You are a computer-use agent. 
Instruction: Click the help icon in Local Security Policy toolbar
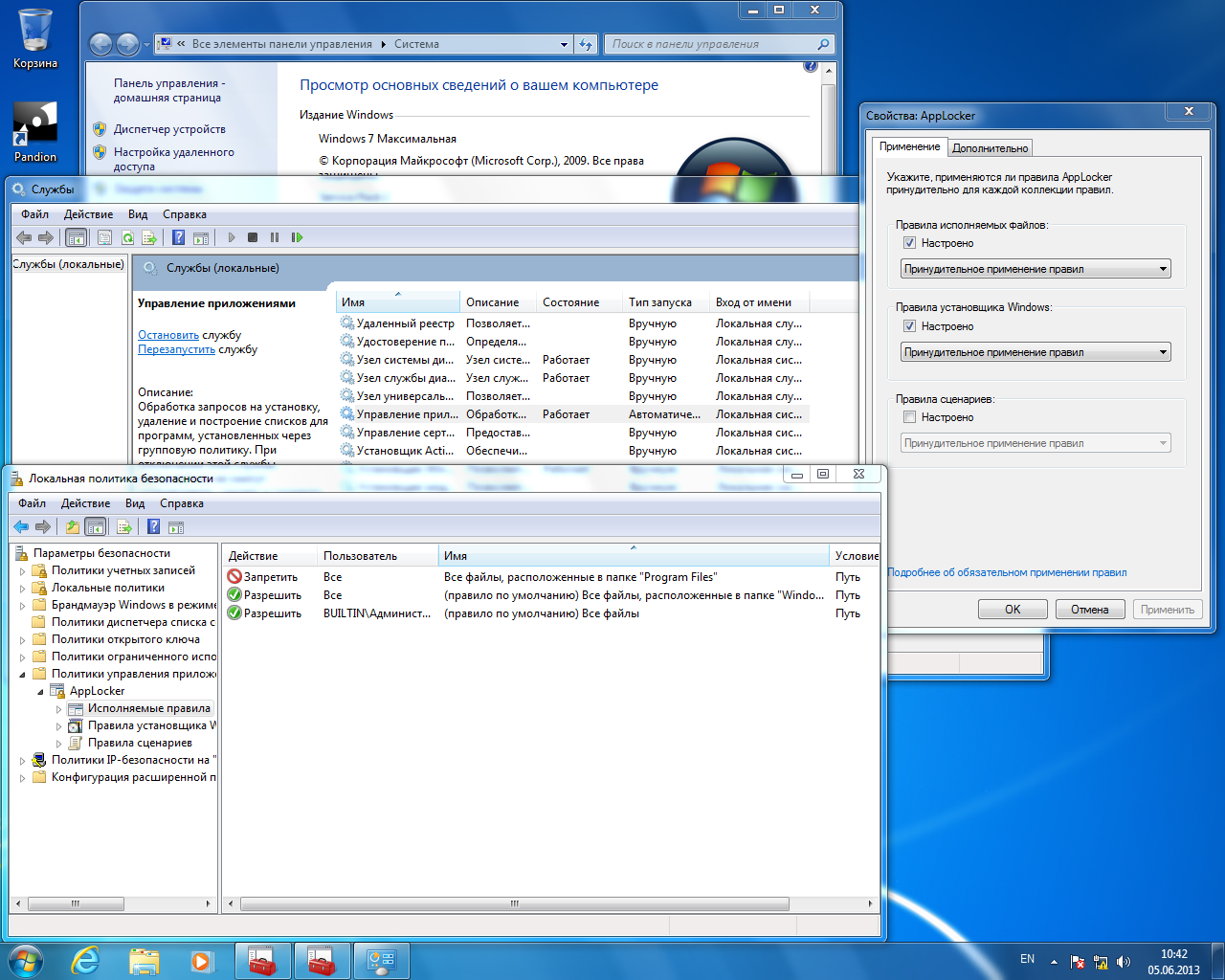coord(153,526)
